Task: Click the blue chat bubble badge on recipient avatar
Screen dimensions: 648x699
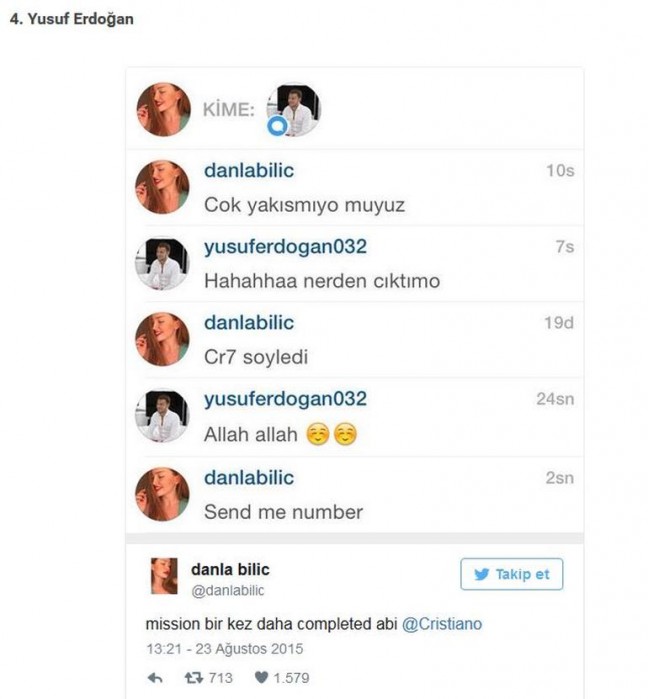Action: (278, 126)
